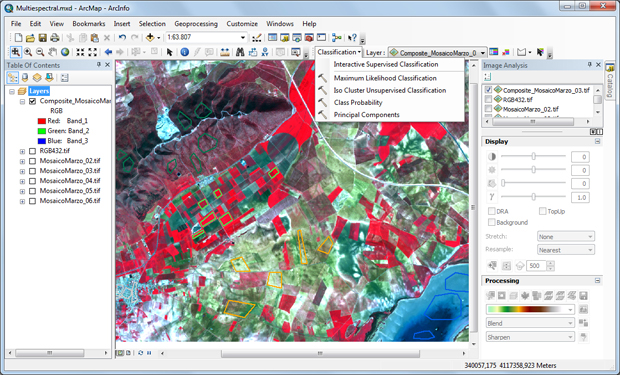Viewport: 620px width, 375px height.
Task: Open Table of Contents options icon
Action: (64, 78)
